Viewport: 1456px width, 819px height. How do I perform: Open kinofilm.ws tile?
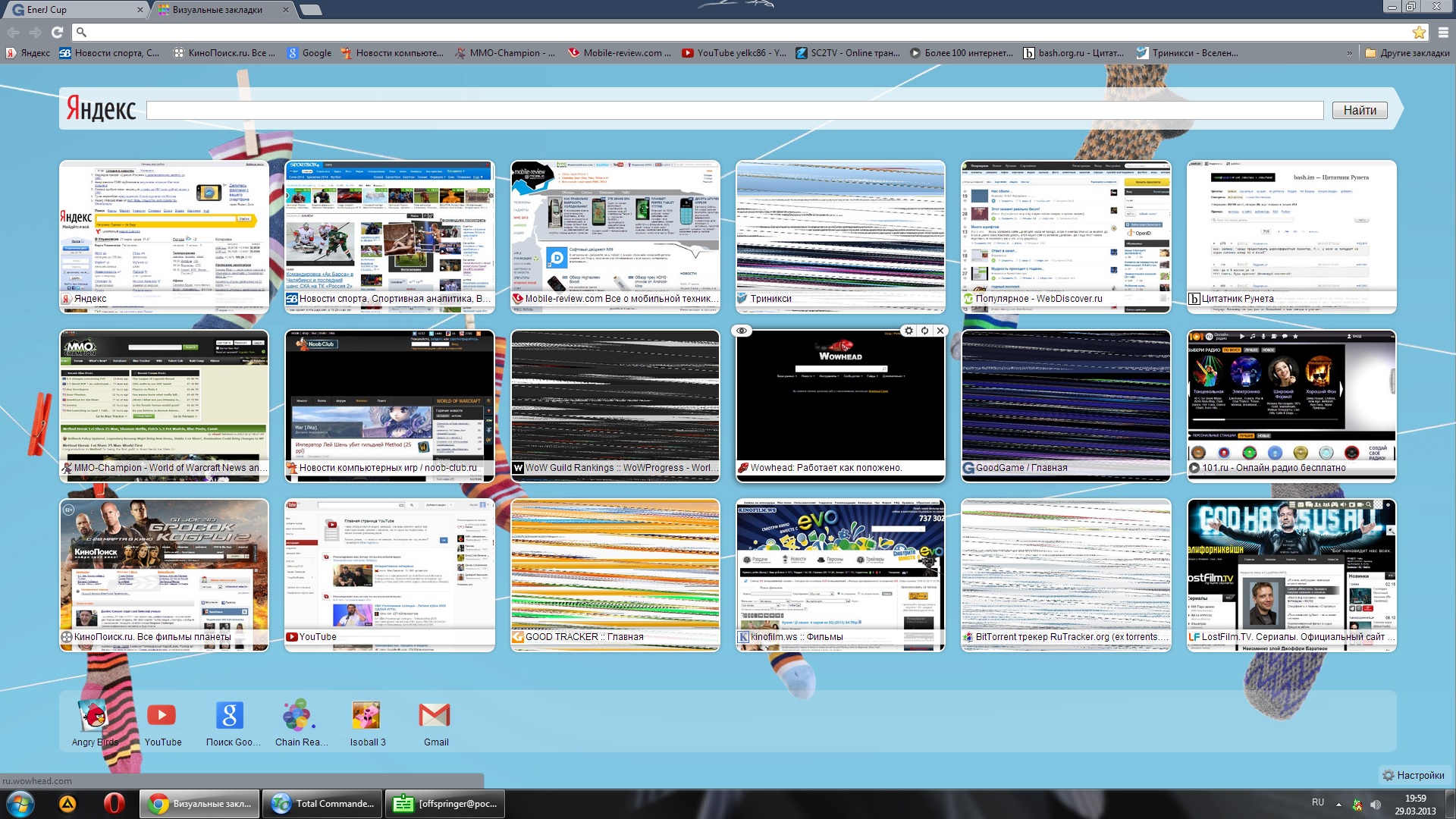coord(840,575)
